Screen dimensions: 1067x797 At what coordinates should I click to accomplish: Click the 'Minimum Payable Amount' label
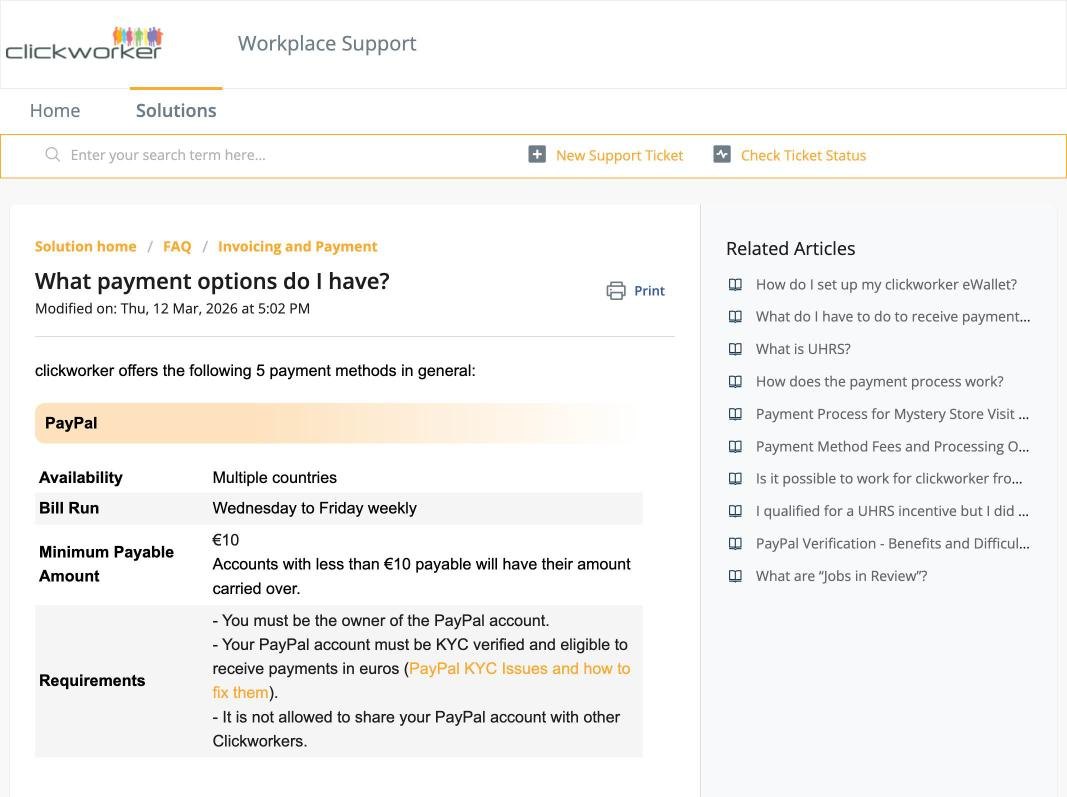tap(106, 564)
